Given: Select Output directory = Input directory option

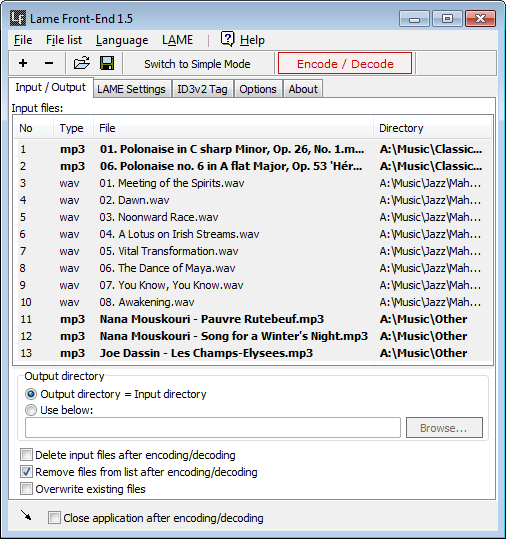Looking at the screenshot, I should click(x=31, y=394).
